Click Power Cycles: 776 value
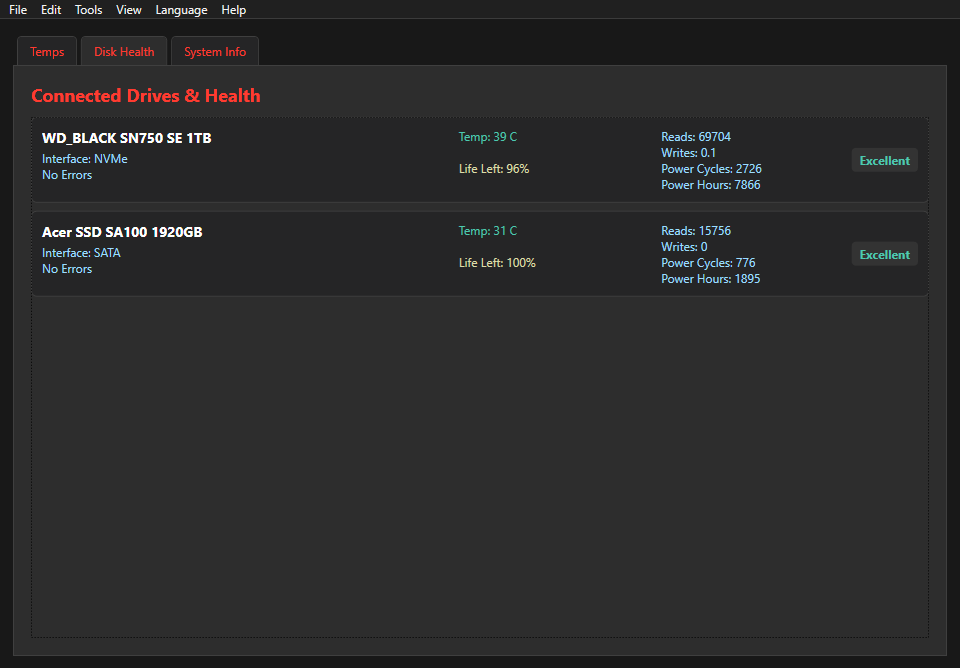960x668 pixels. tap(708, 263)
